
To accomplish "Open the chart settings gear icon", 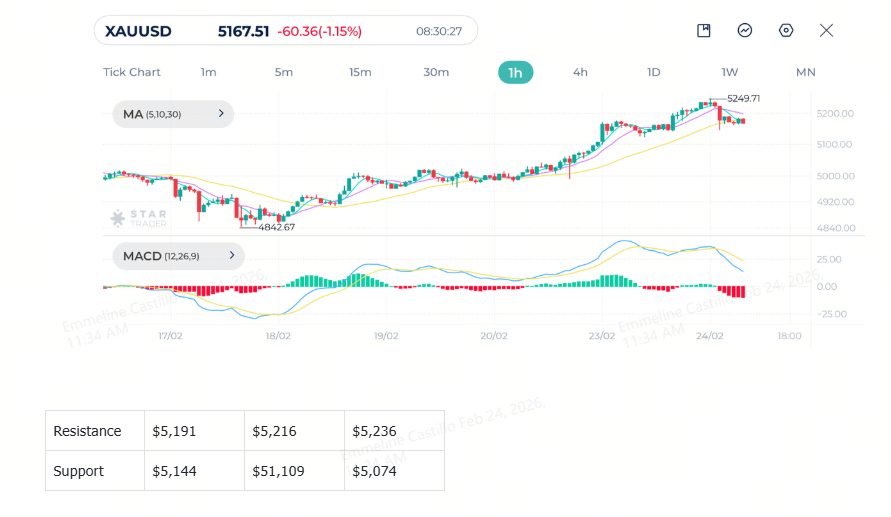I will pyautogui.click(x=786, y=31).
